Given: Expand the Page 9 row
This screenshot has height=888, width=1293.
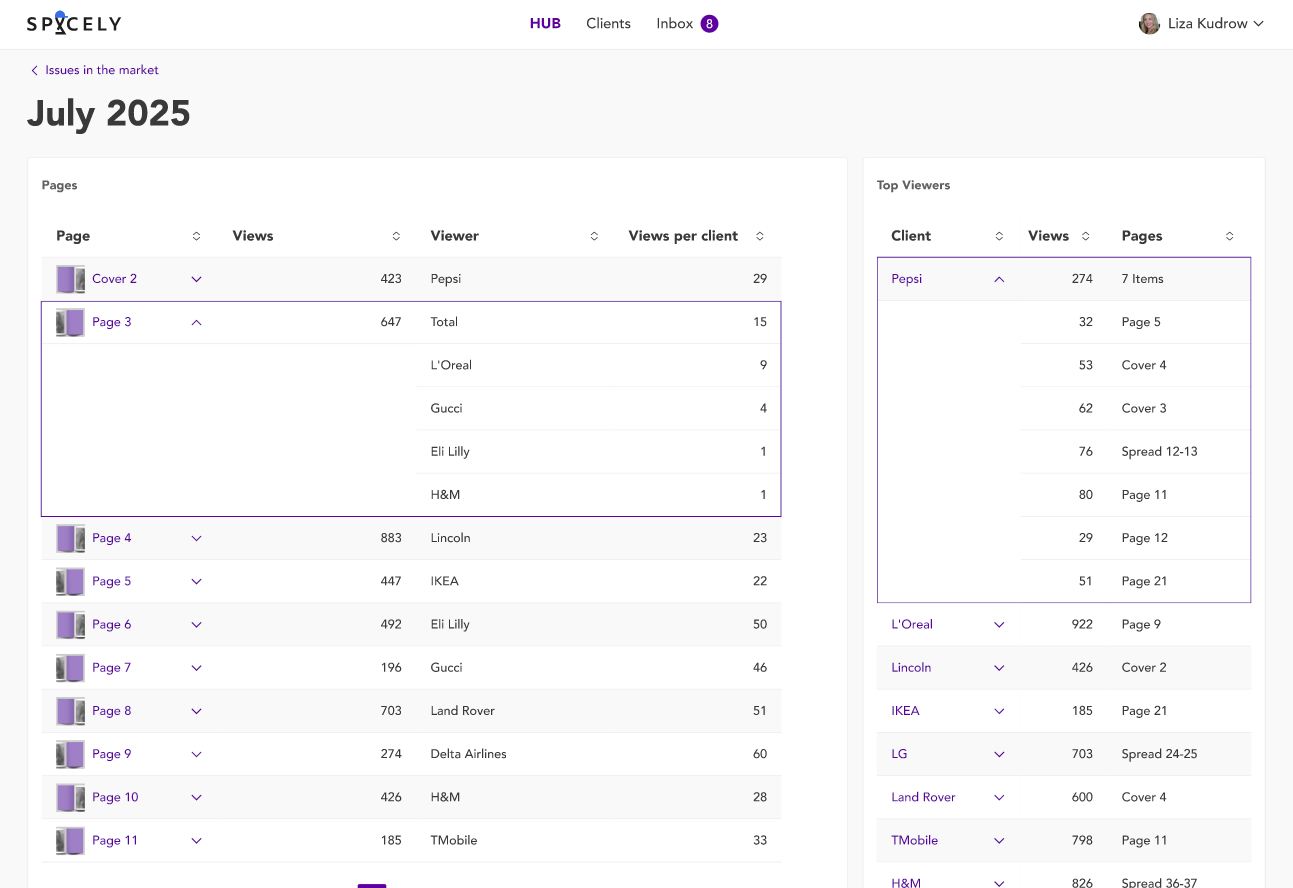Looking at the screenshot, I should pos(196,754).
